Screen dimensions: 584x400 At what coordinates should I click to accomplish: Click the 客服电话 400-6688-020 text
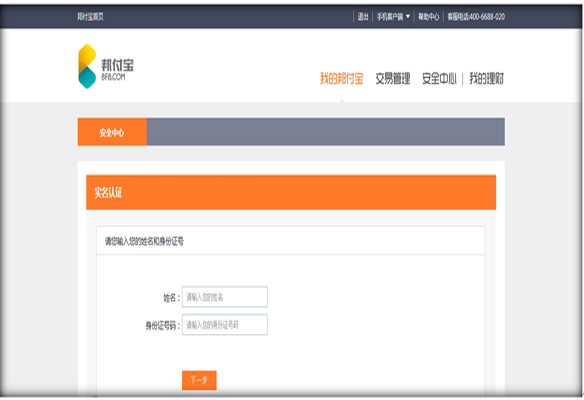[476, 16]
